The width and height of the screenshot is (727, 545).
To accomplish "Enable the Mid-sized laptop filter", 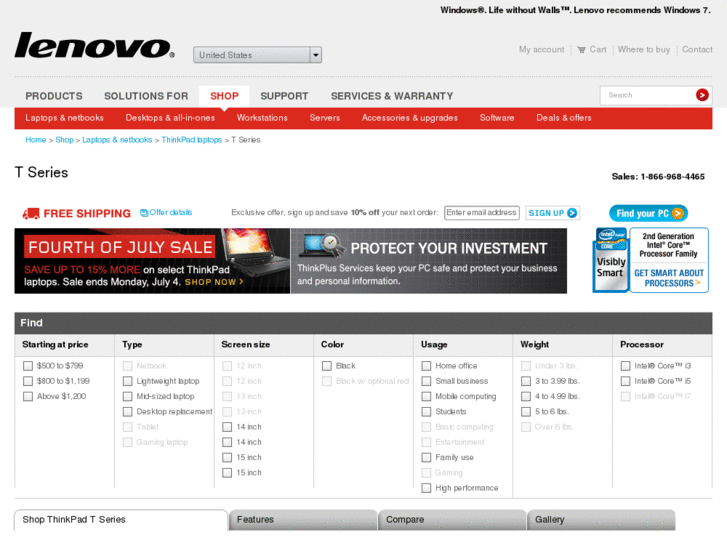I will (128, 397).
